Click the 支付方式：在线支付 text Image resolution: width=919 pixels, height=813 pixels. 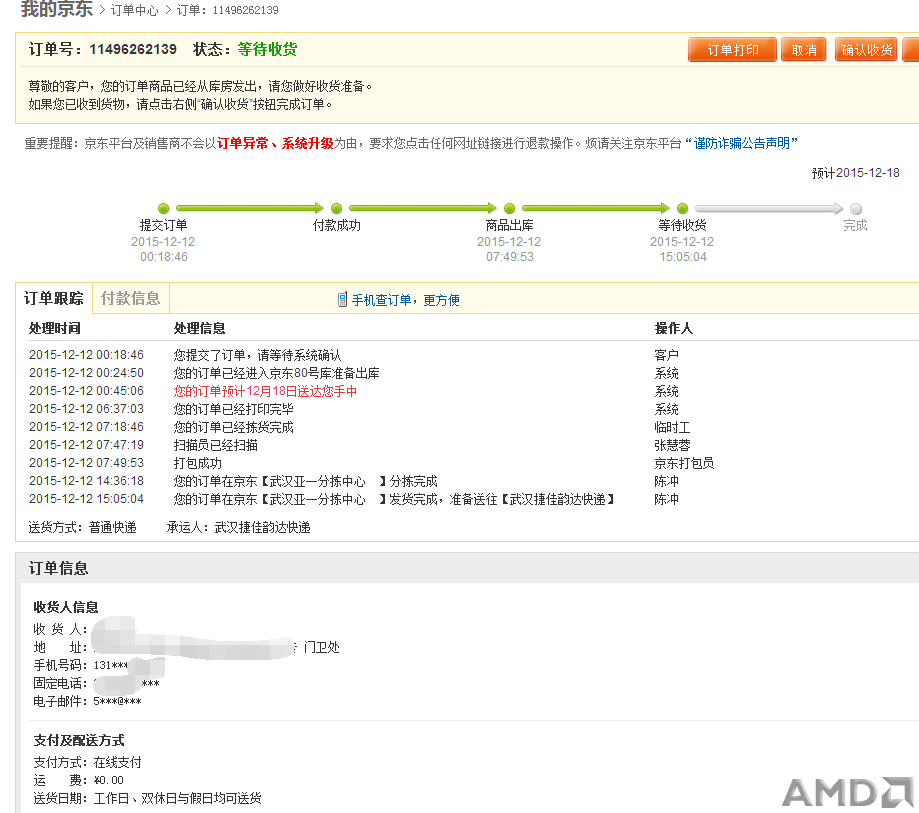(87, 762)
